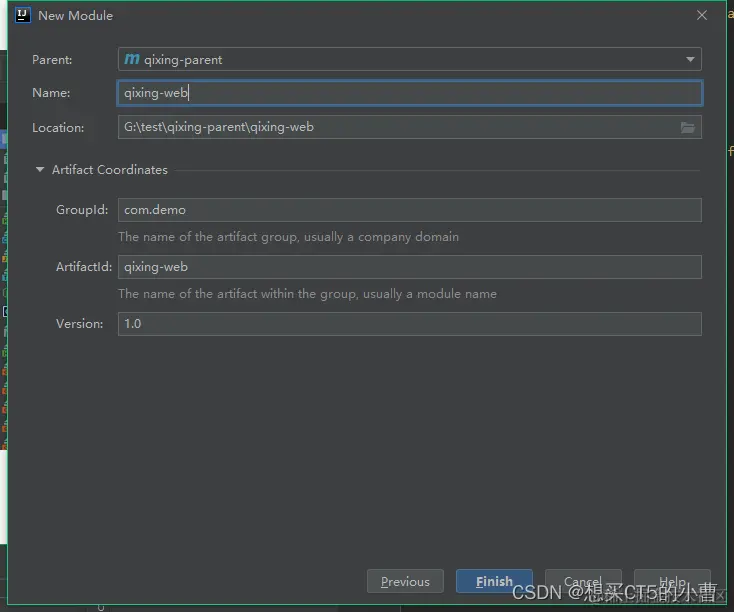This screenshot has height=612, width=734.
Task: Click the Parent: label
Action: click(x=52, y=60)
